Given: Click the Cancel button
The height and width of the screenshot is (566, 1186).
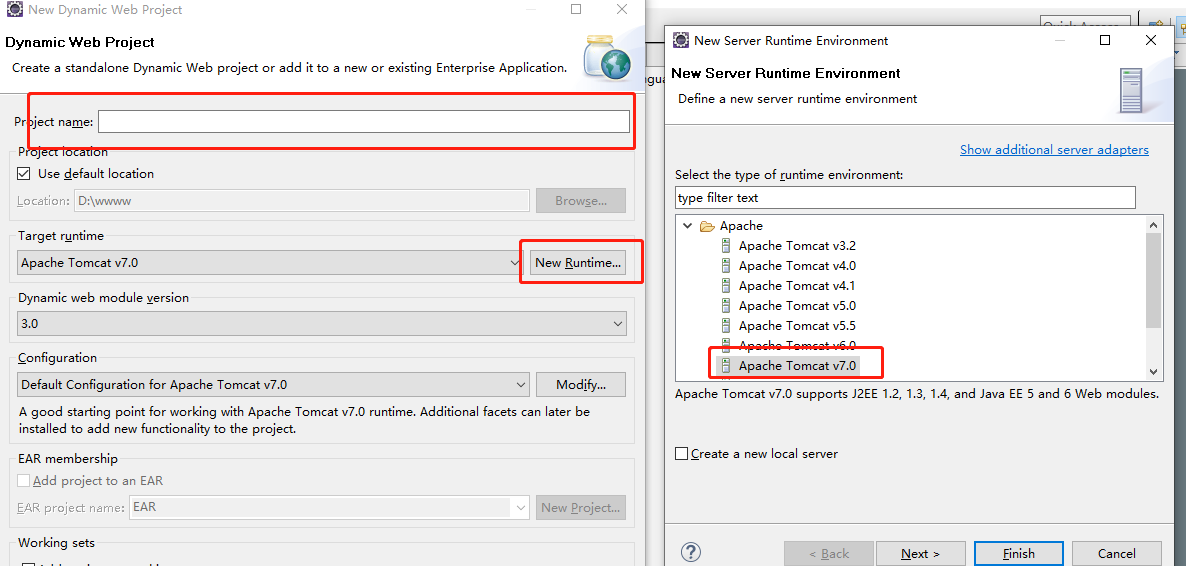Looking at the screenshot, I should point(1116,554).
